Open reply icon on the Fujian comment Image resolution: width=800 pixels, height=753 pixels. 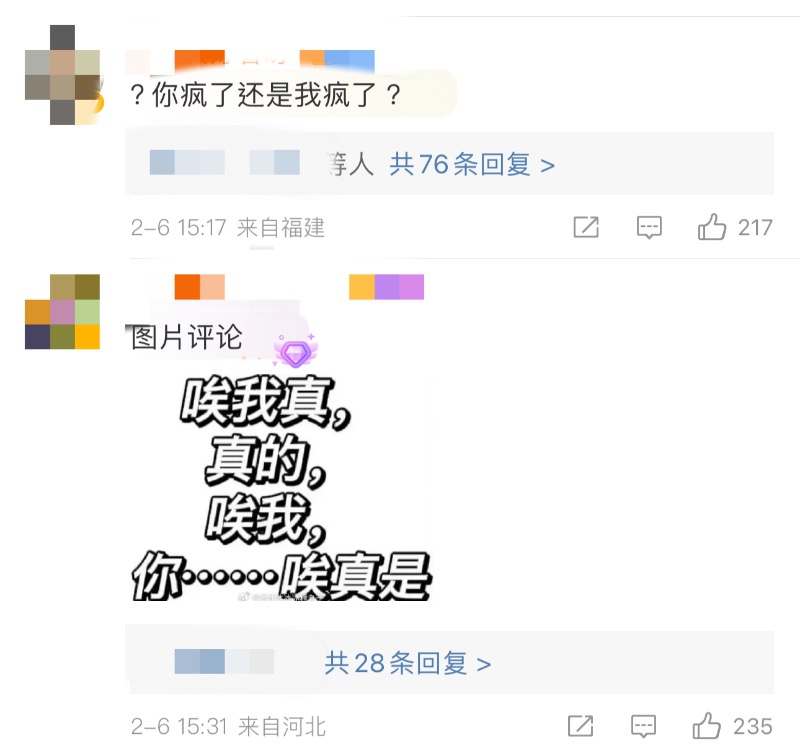click(649, 227)
